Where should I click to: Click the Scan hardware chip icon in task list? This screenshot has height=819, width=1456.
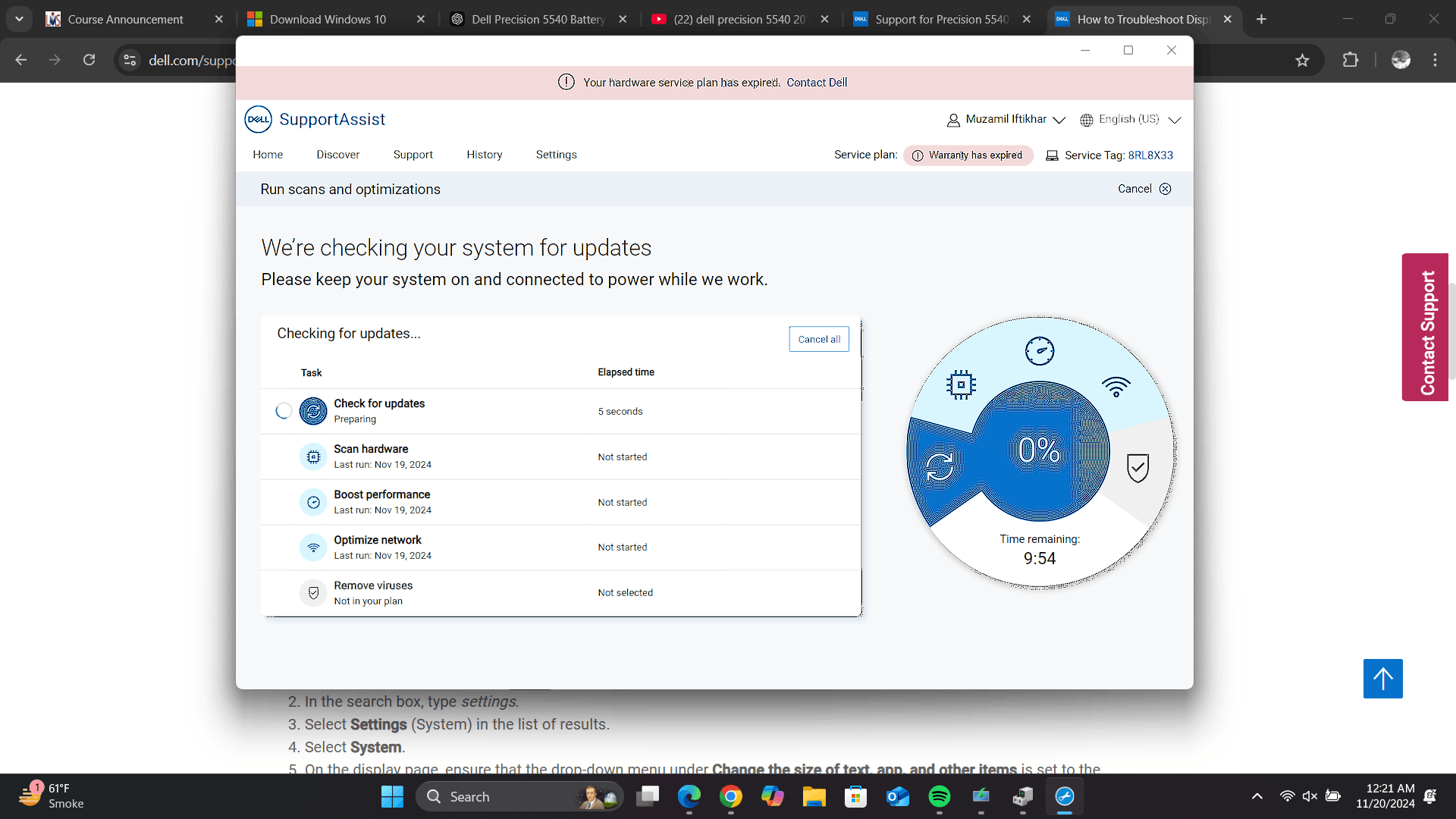(313, 457)
